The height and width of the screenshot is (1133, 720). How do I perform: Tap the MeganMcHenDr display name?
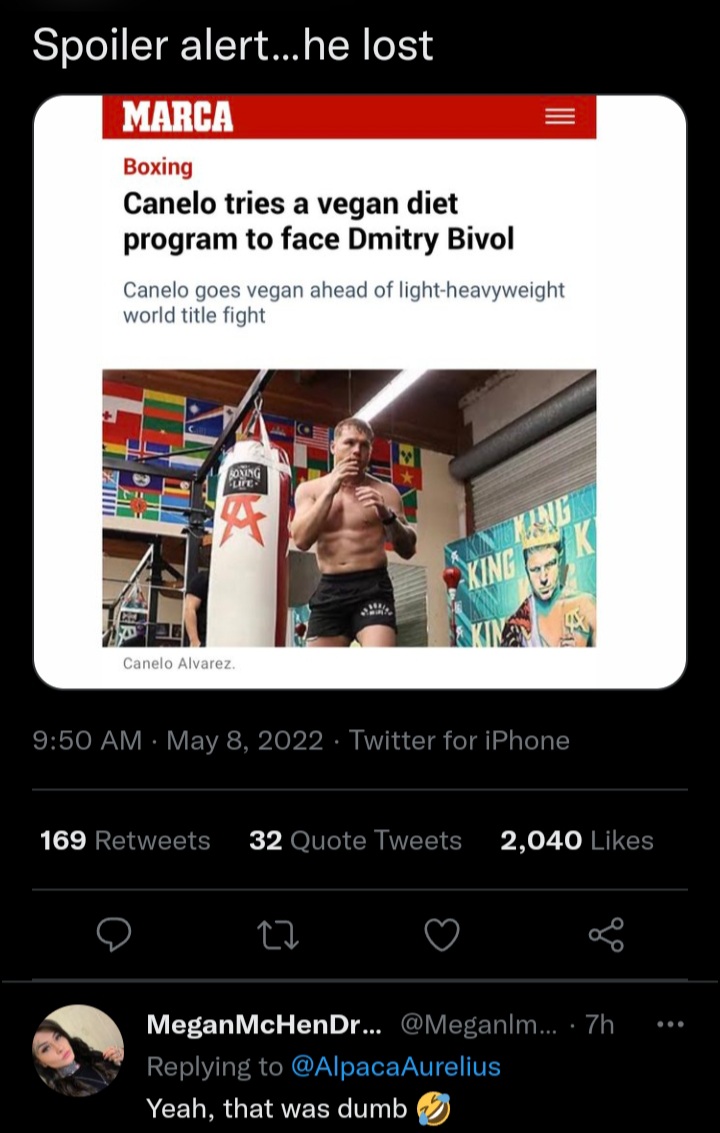[264, 1025]
